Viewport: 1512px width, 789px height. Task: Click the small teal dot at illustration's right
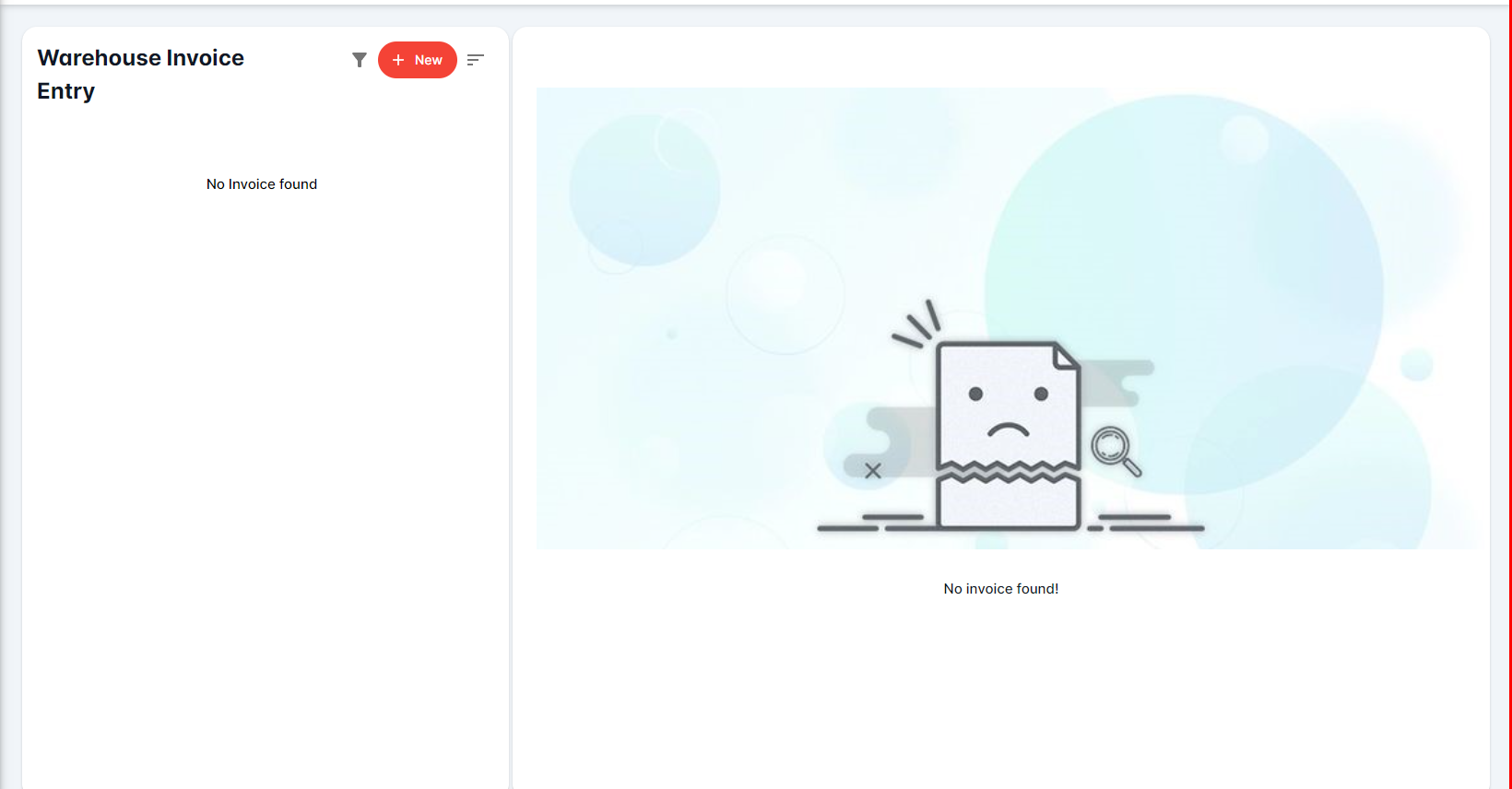pyautogui.click(x=1416, y=365)
